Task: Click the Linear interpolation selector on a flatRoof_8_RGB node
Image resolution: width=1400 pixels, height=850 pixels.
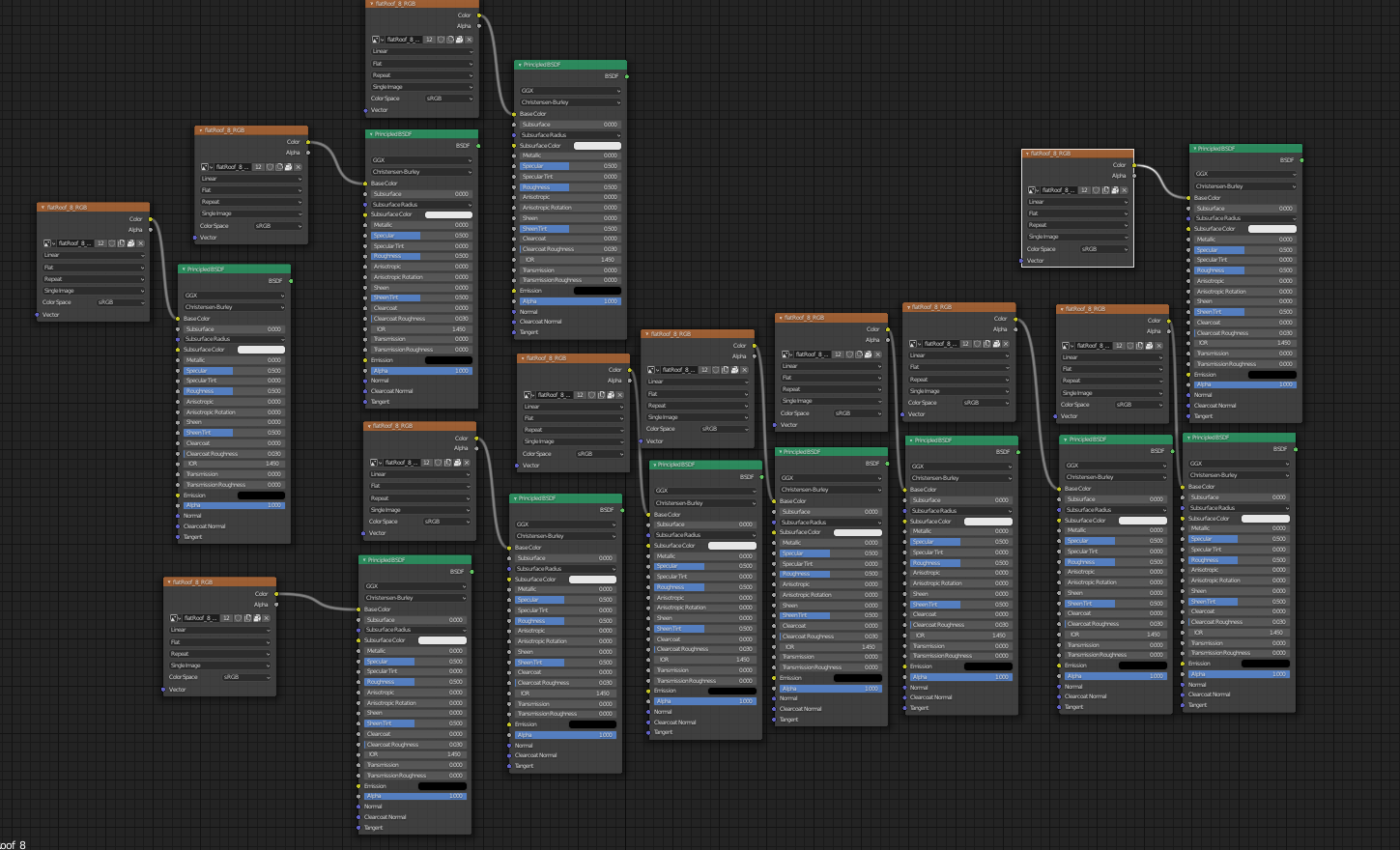Action: pos(92,254)
